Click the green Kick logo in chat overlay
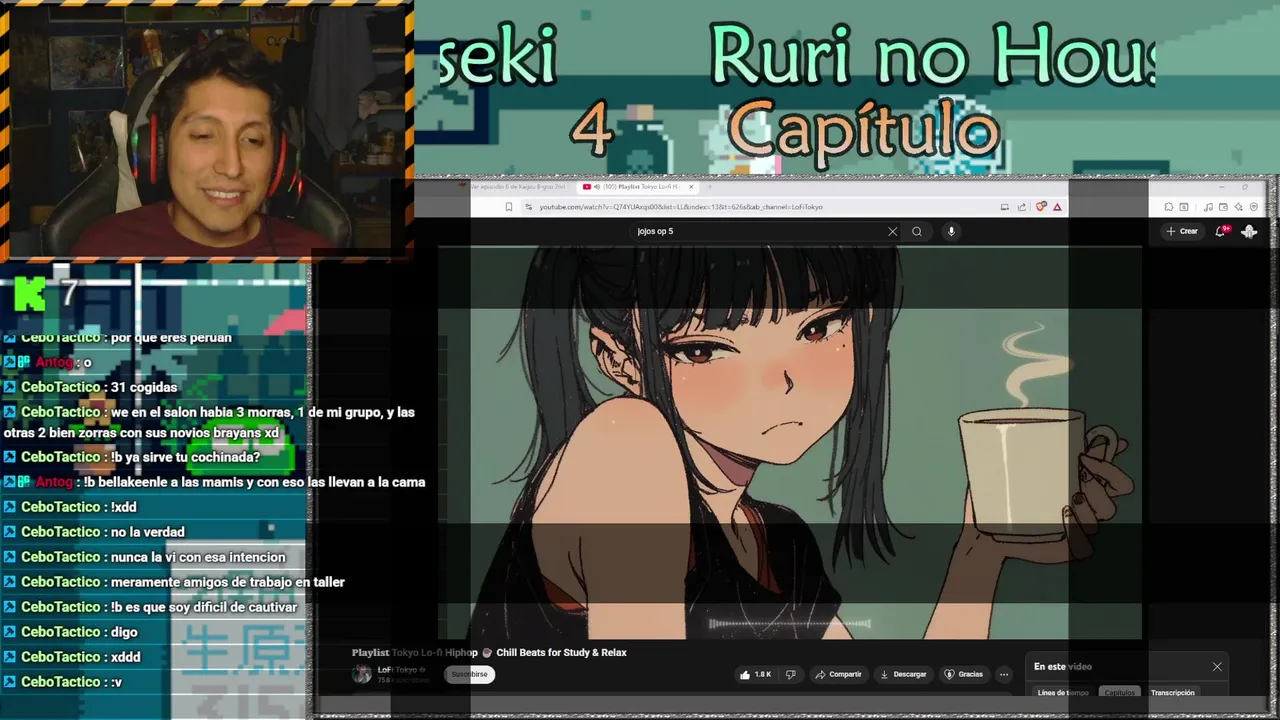Viewport: 1280px width, 720px height. tap(30, 294)
